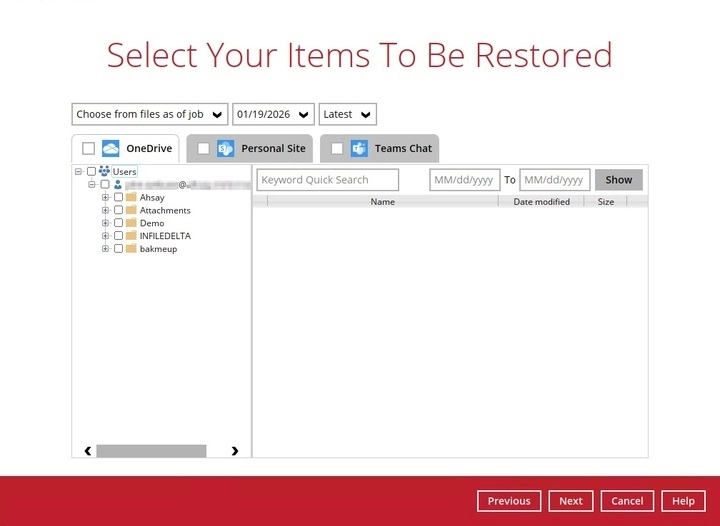
Task: Click the start date MM/dd/yyyy field
Action: coord(464,180)
